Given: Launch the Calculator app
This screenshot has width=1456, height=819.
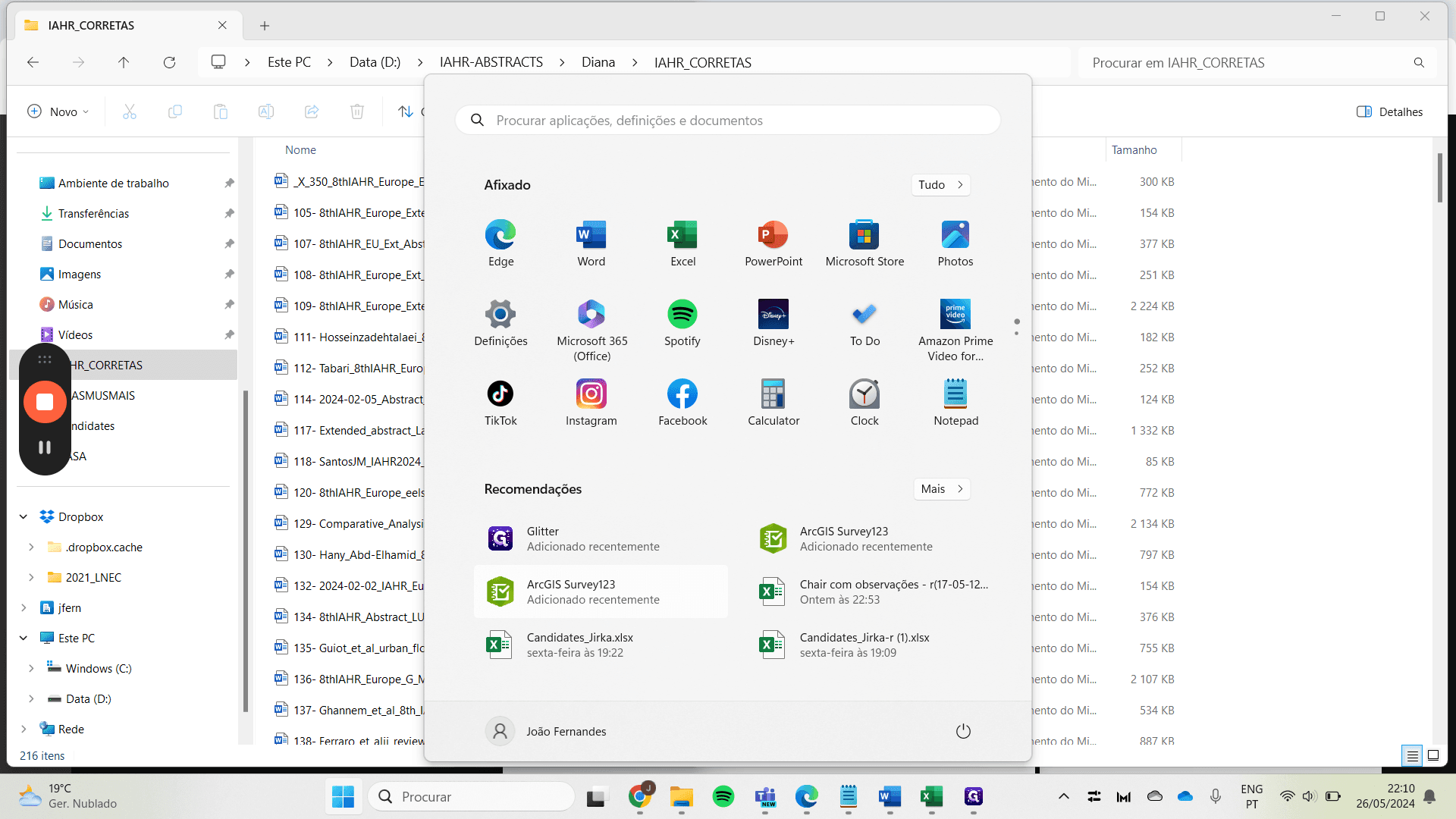Looking at the screenshot, I should point(773,403).
